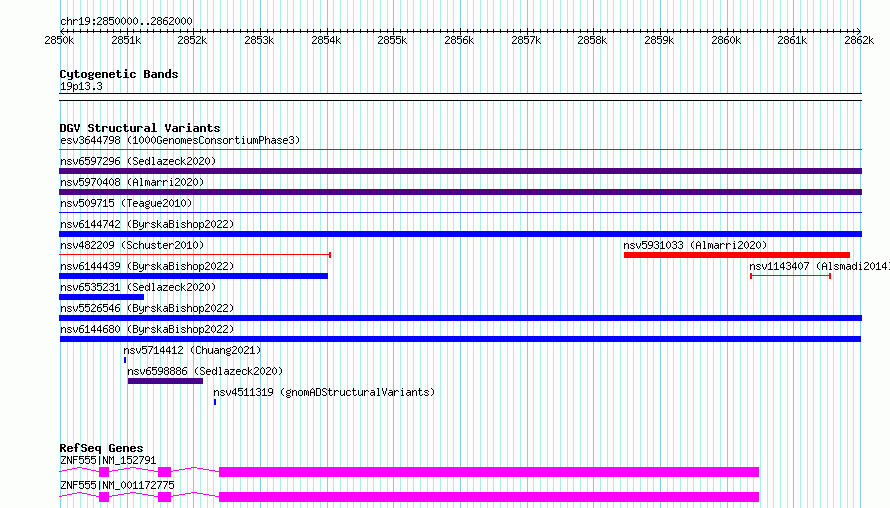Click the large magenta exon of ZNF555|NM_001172775

489,497
